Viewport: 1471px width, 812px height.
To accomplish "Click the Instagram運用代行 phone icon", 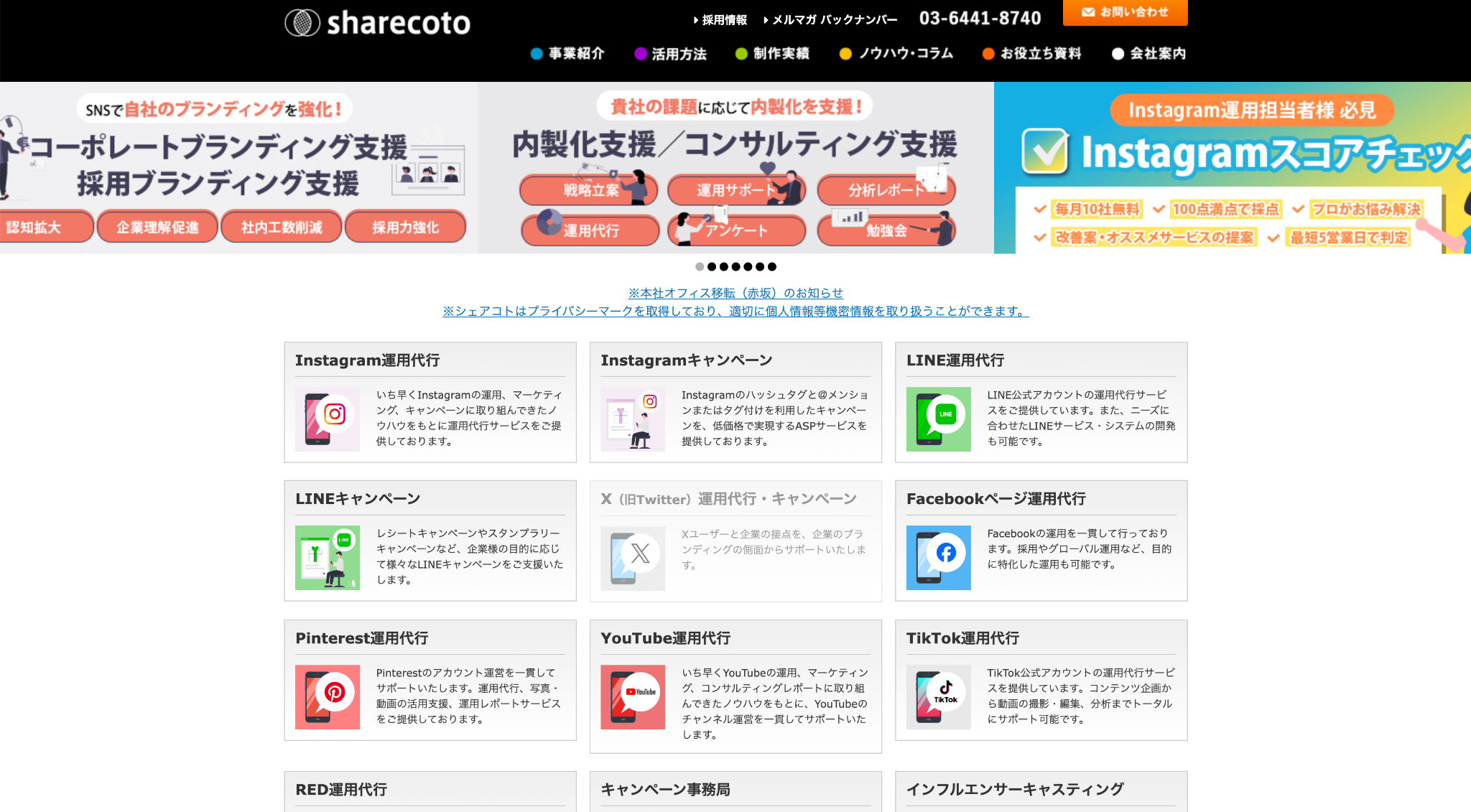I will pos(328,419).
